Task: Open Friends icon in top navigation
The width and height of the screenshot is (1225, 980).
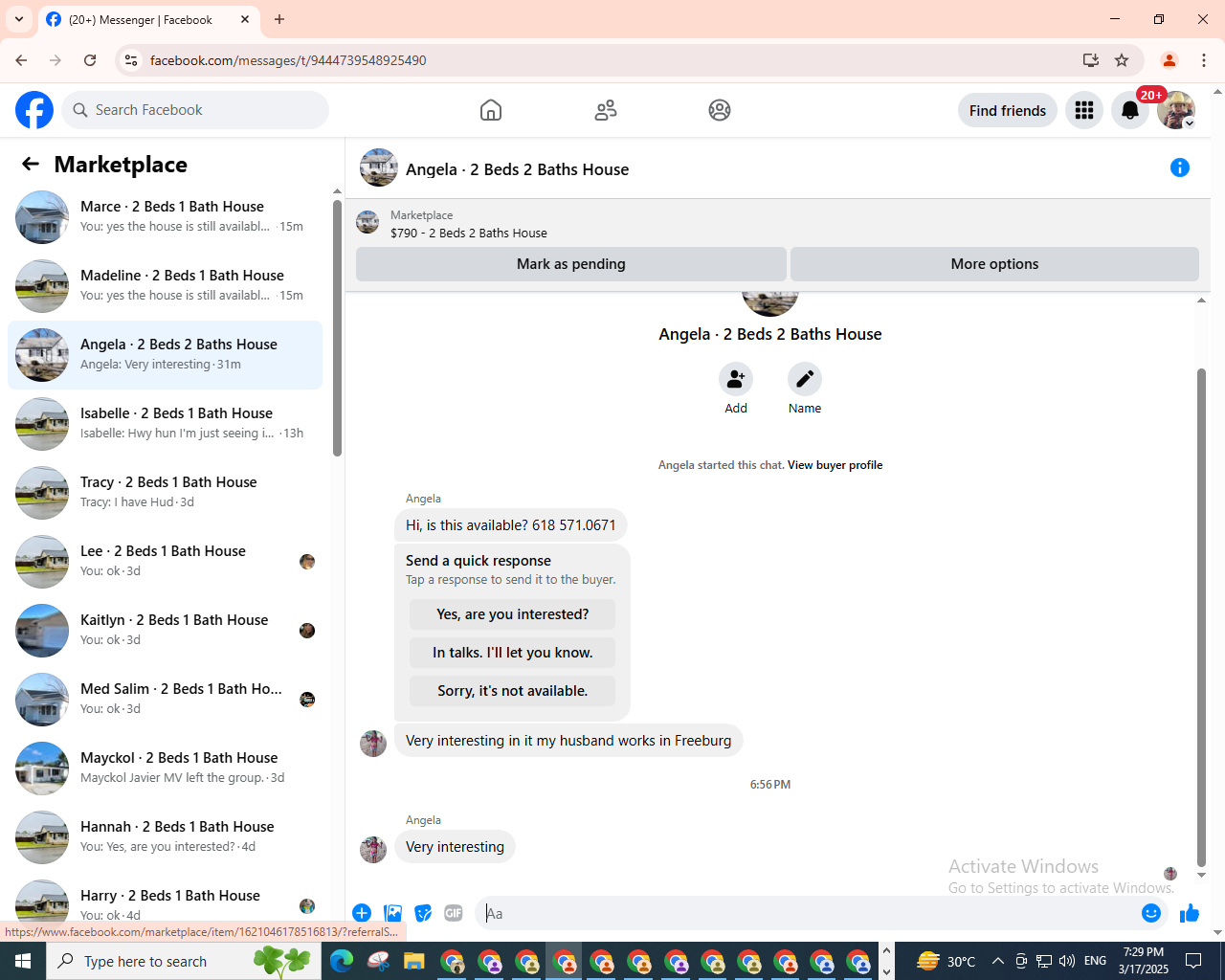Action: (606, 110)
